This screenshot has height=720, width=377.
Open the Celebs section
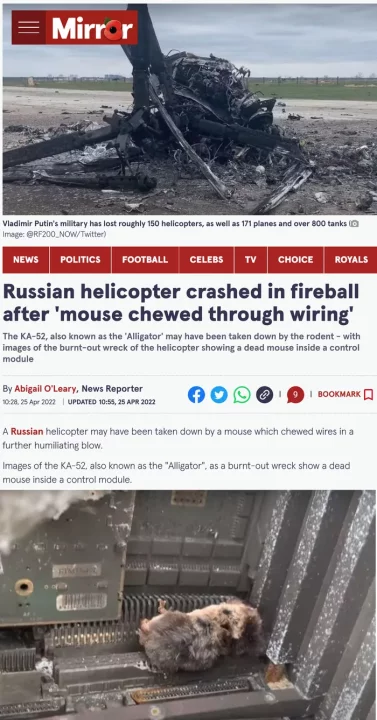tap(206, 260)
